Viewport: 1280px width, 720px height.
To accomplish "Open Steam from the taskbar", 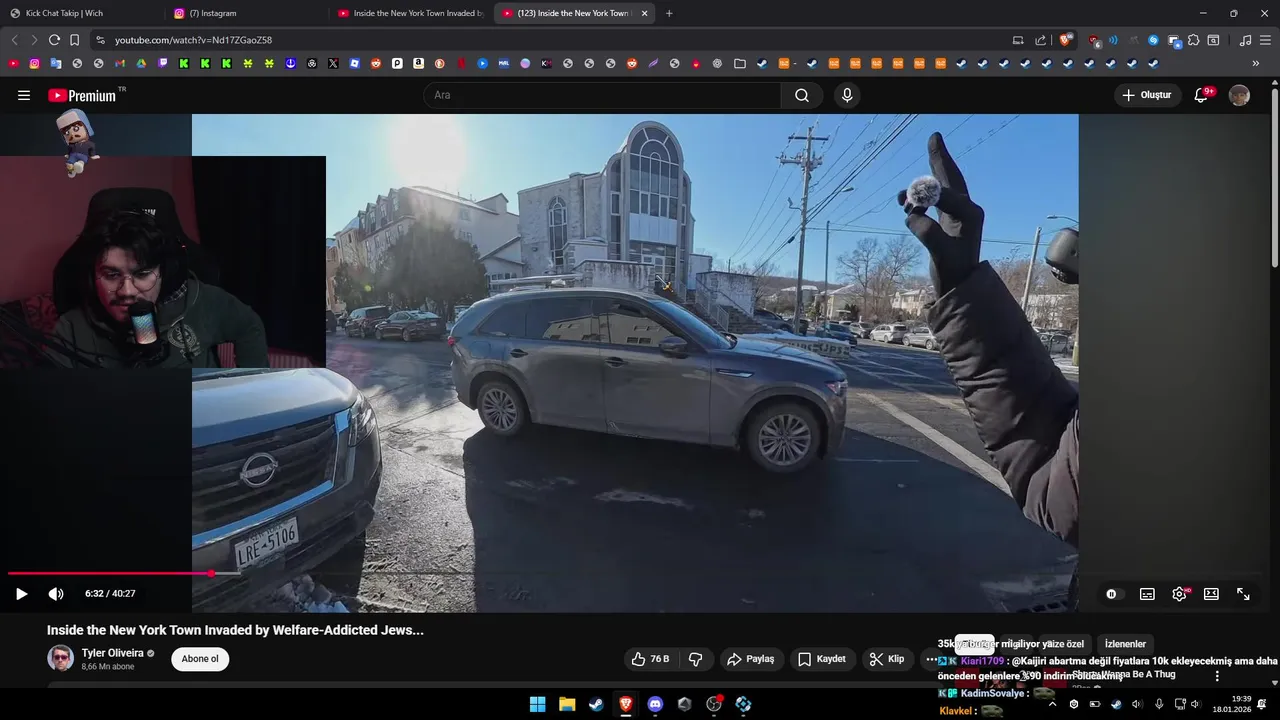I will tap(596, 704).
